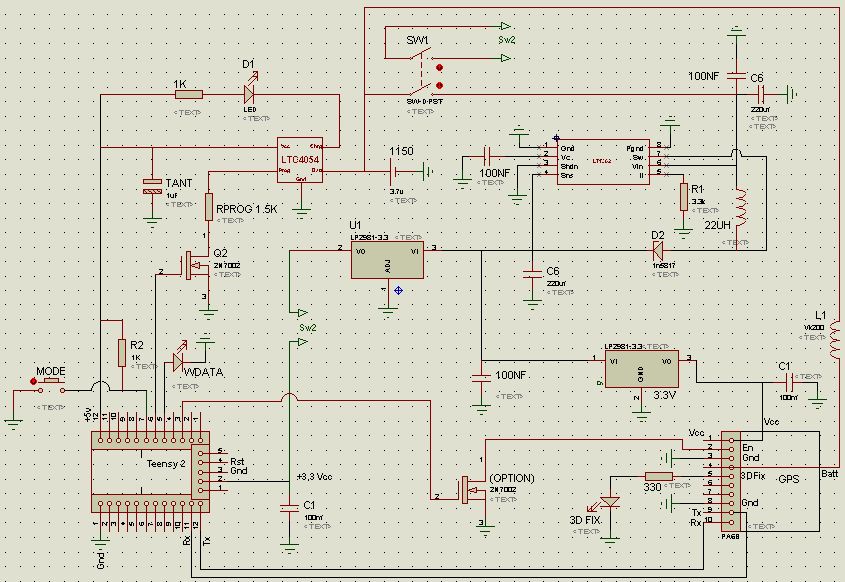This screenshot has height=582, width=845.
Task: Select the LTC4054 charger chip
Action: pos(300,160)
